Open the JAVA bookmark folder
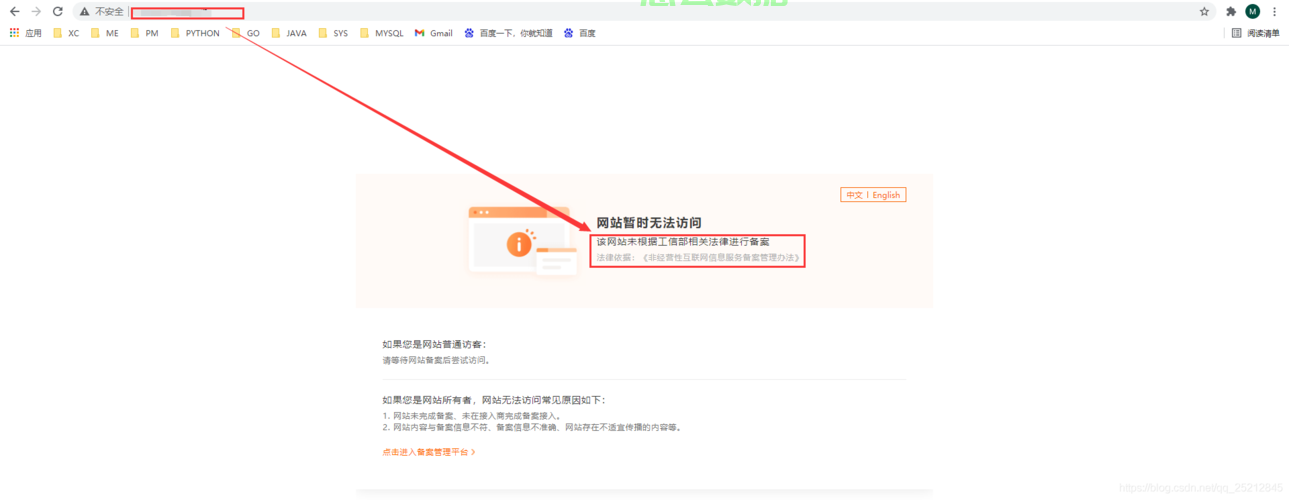Image resolution: width=1289 pixels, height=500 pixels. (289, 33)
